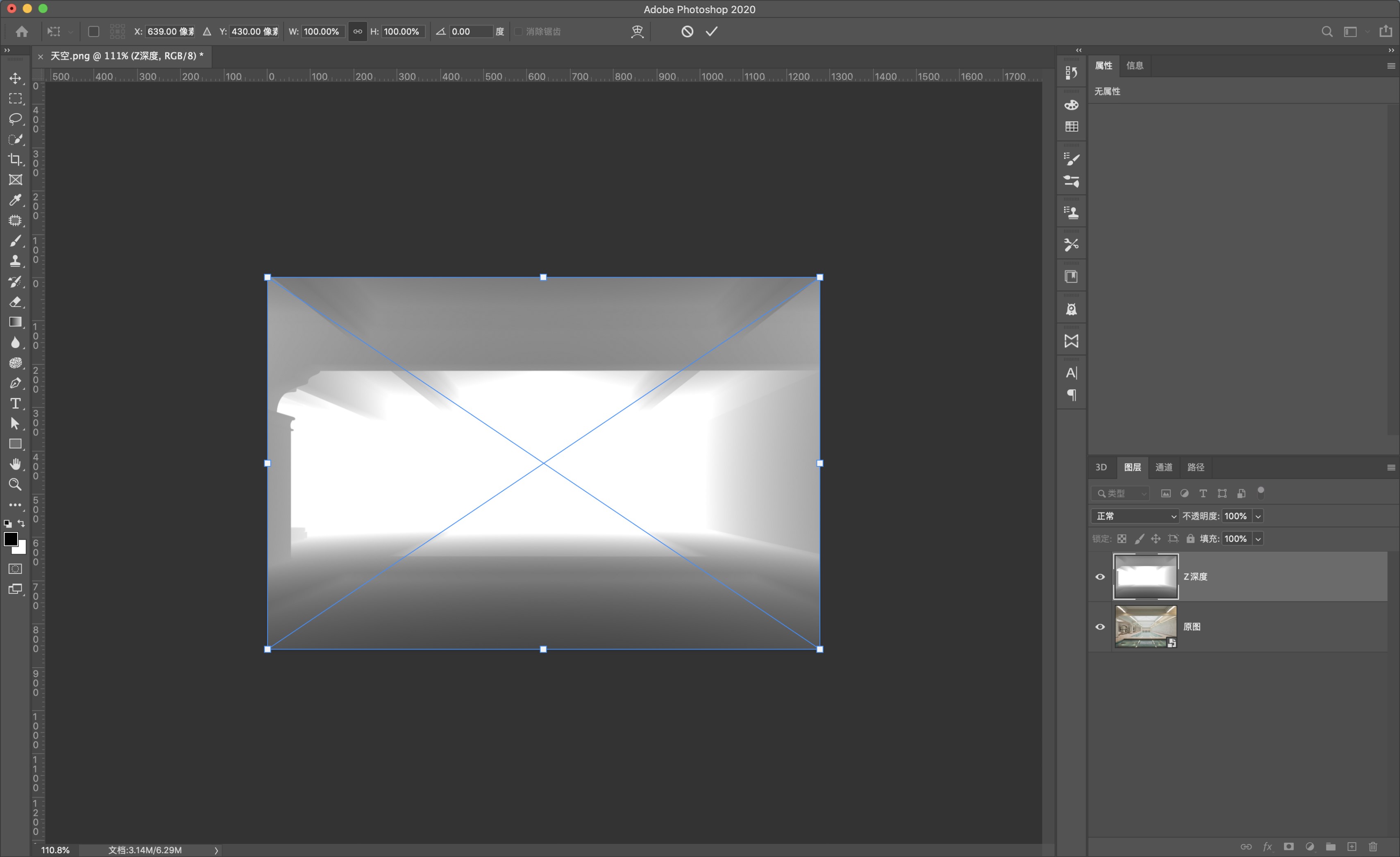Select the Crop tool
1400x857 pixels.
[15, 160]
